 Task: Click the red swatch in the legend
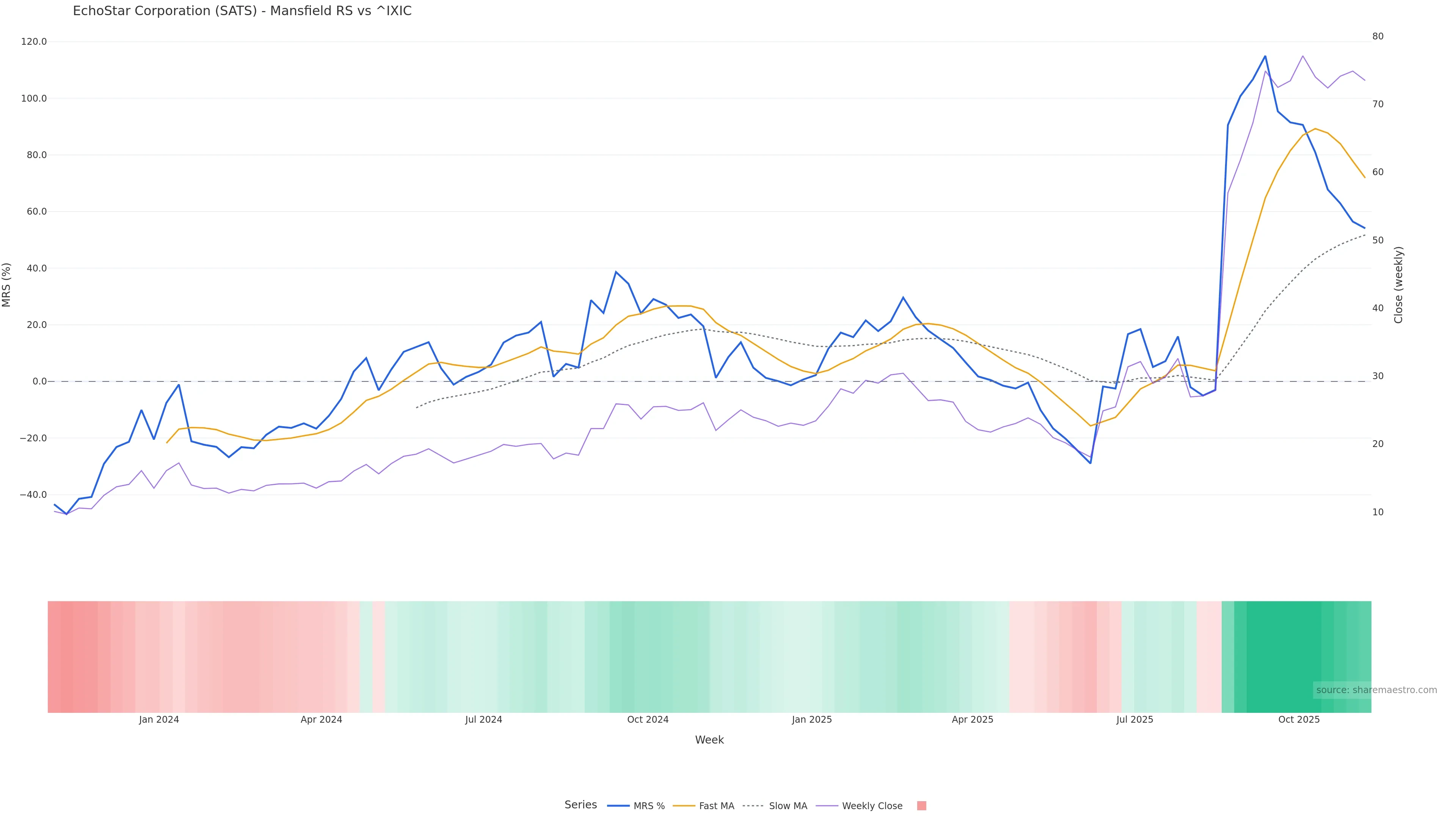click(x=921, y=806)
